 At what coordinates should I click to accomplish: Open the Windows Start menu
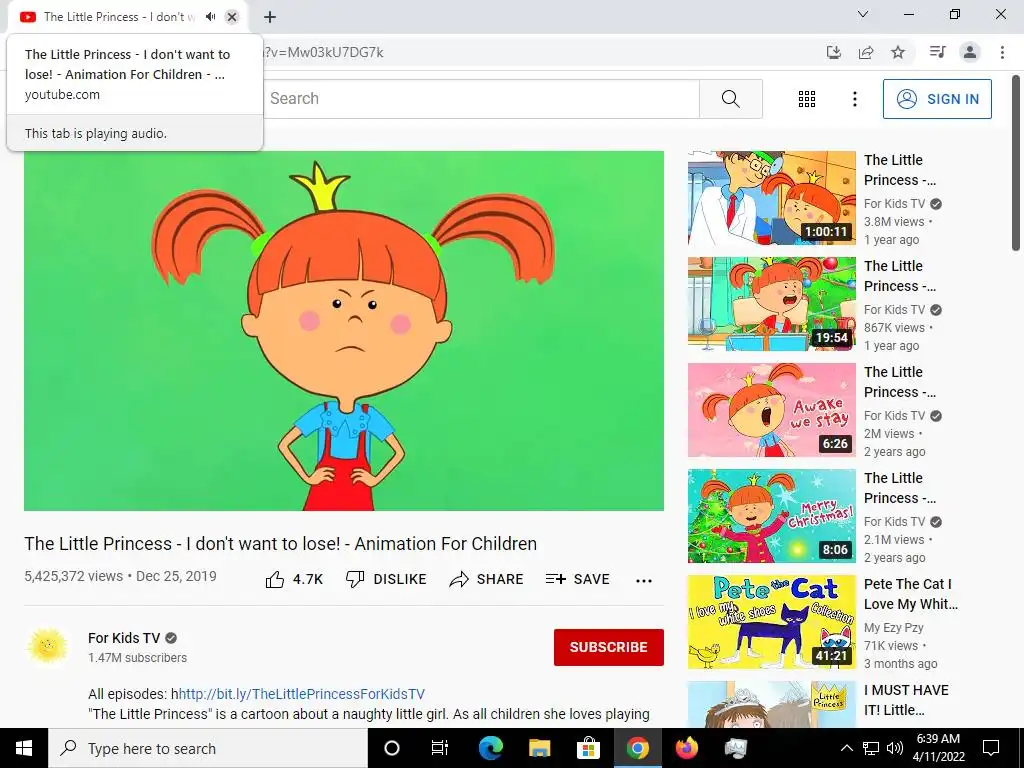point(24,748)
